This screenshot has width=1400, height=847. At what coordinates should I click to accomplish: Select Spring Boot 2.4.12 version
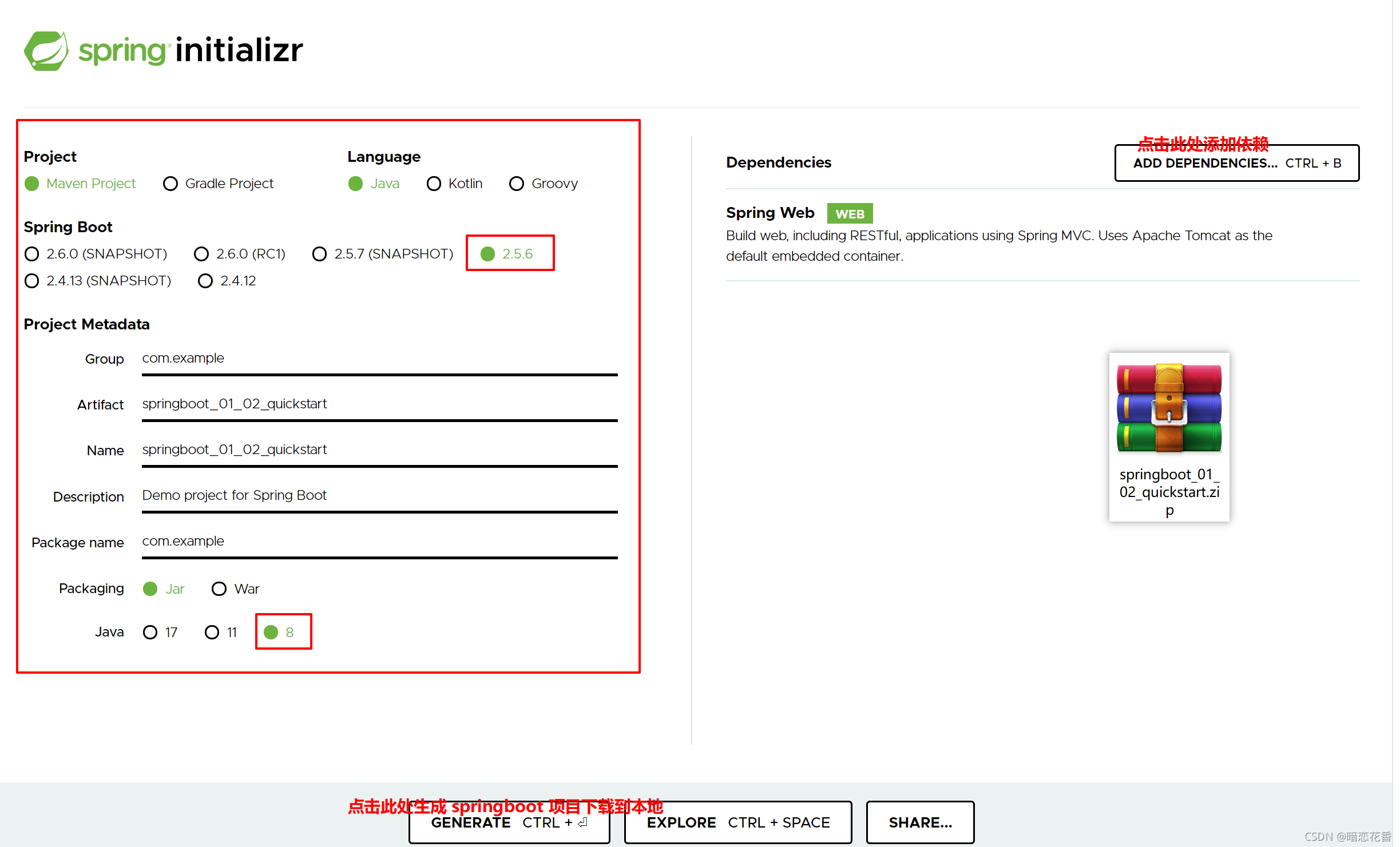pos(205,281)
